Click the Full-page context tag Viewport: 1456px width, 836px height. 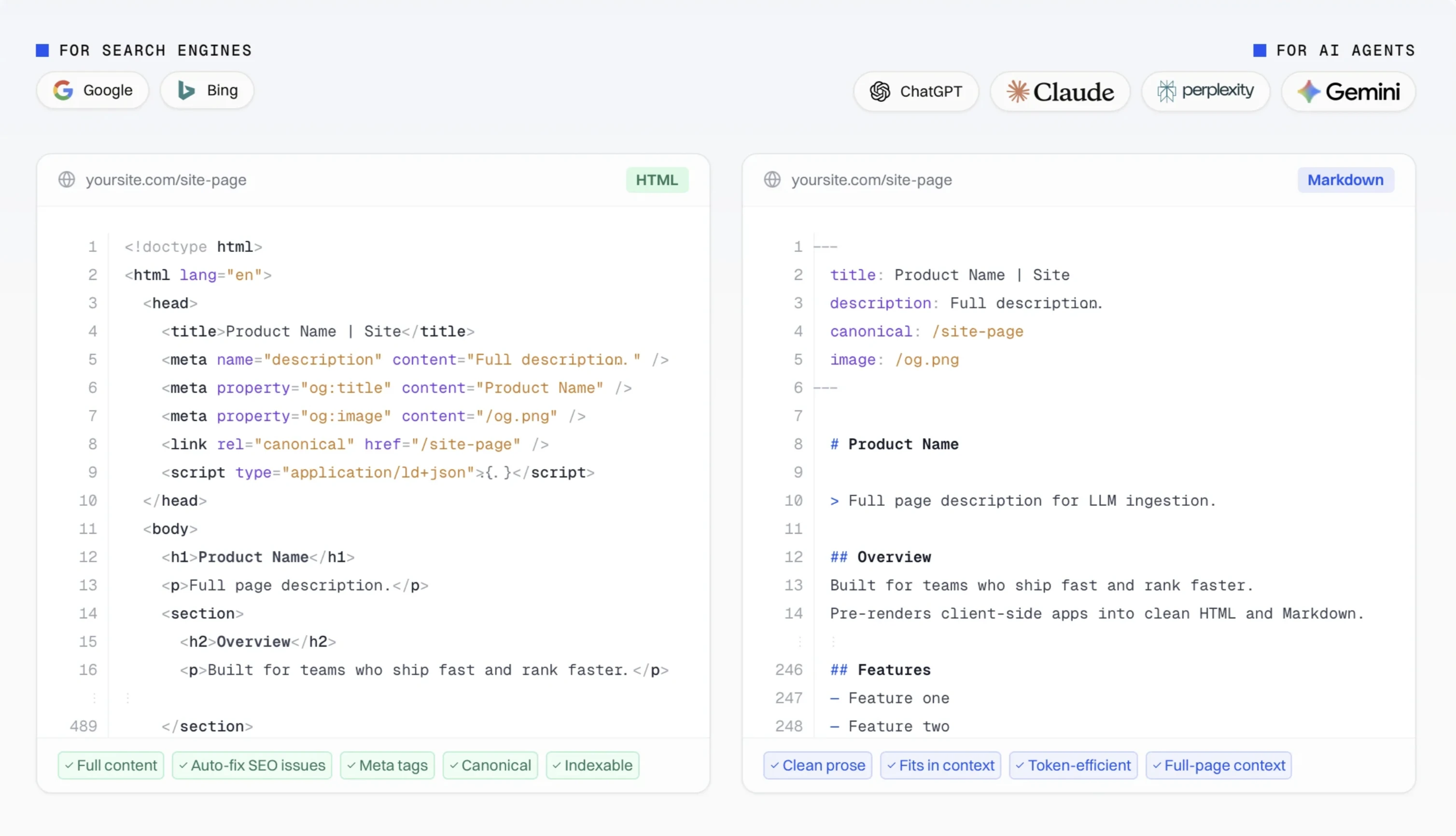pos(1218,766)
